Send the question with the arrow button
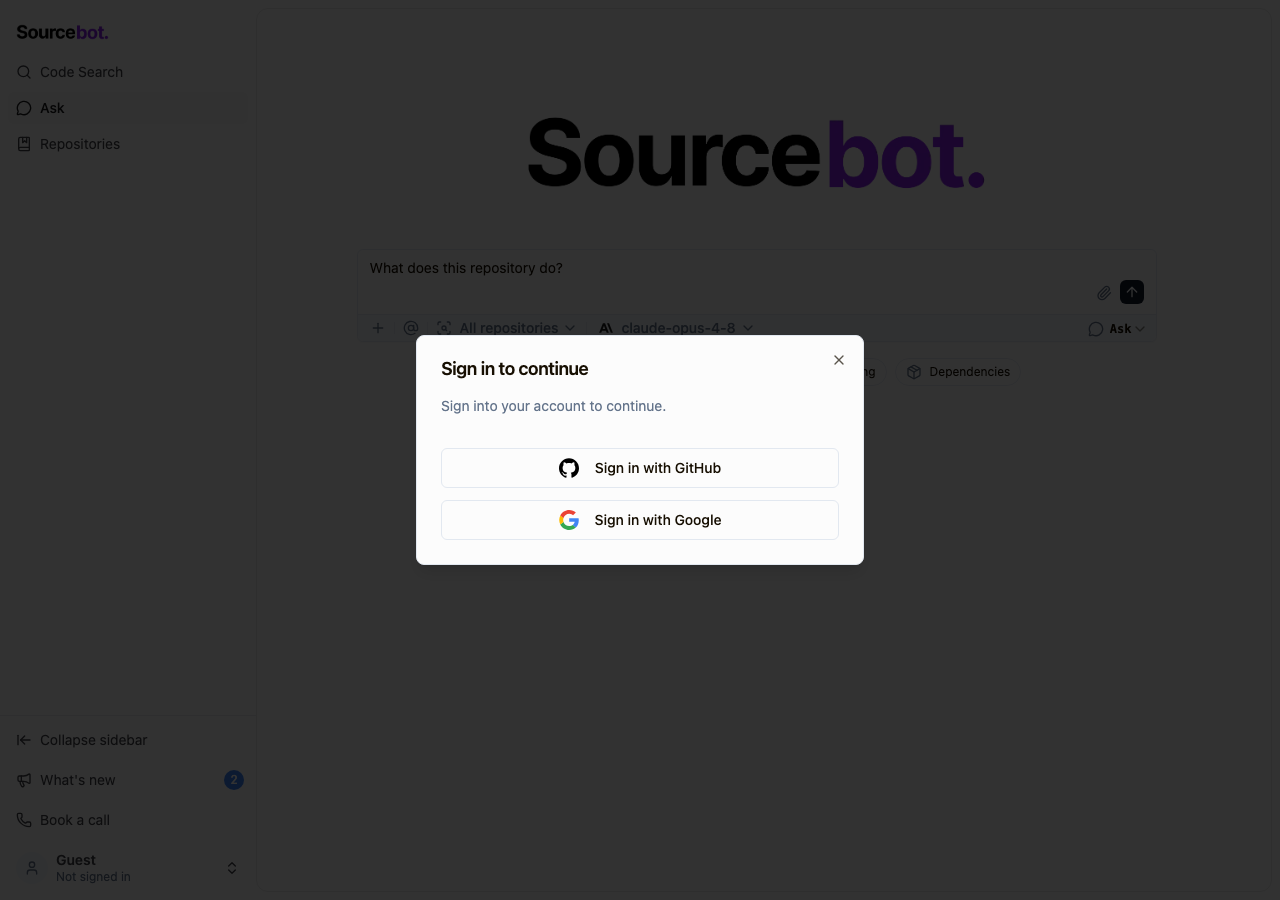The image size is (1280, 900). click(1132, 292)
